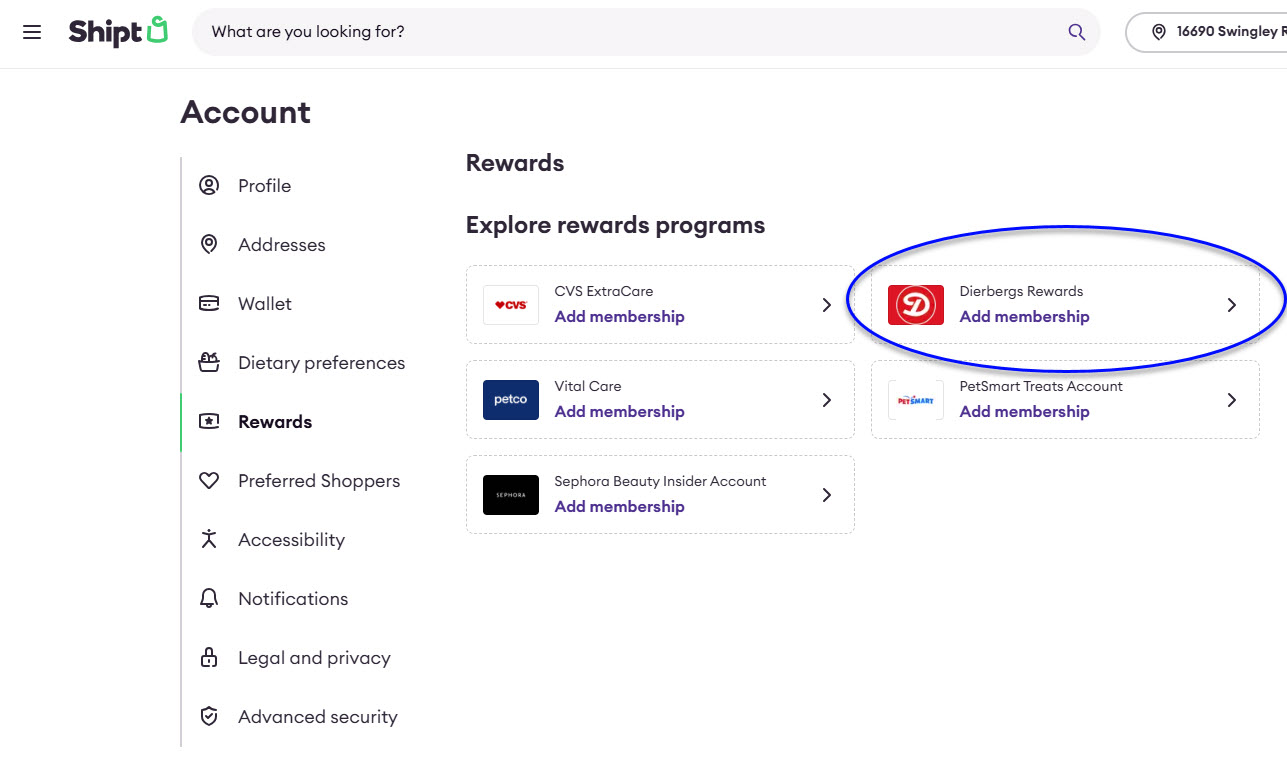Click the 'Vital Care' program name
Viewport: 1287px width, 784px height.
point(588,386)
